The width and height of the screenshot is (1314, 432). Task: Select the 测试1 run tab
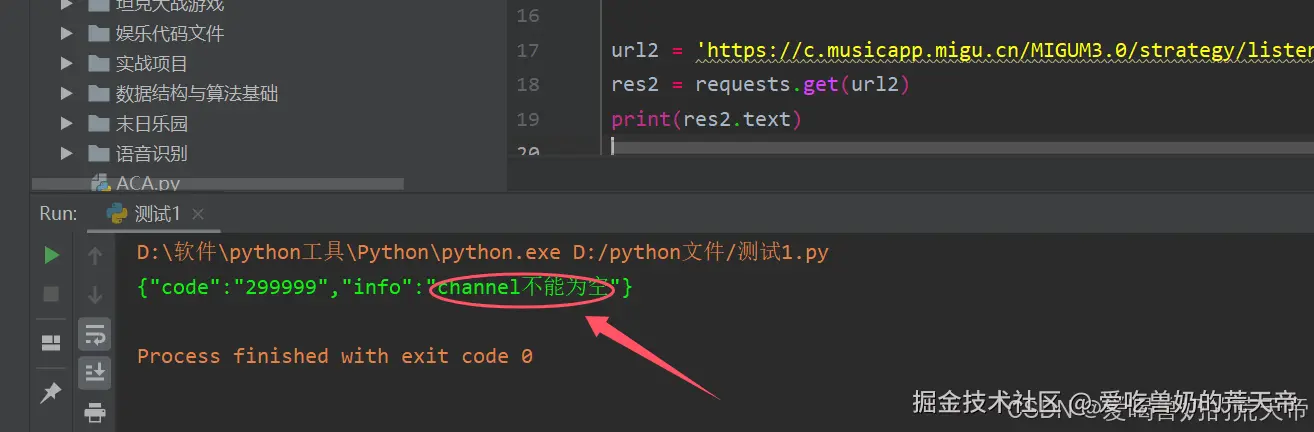(x=155, y=214)
